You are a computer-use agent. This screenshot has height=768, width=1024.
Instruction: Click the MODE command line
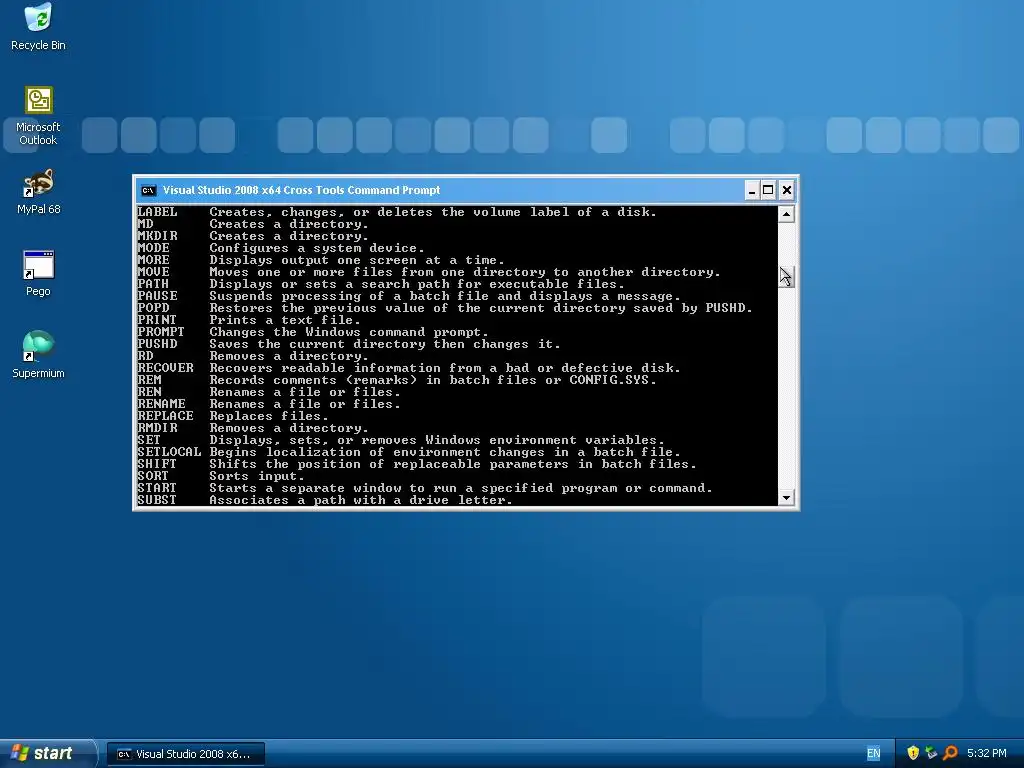tap(281, 248)
